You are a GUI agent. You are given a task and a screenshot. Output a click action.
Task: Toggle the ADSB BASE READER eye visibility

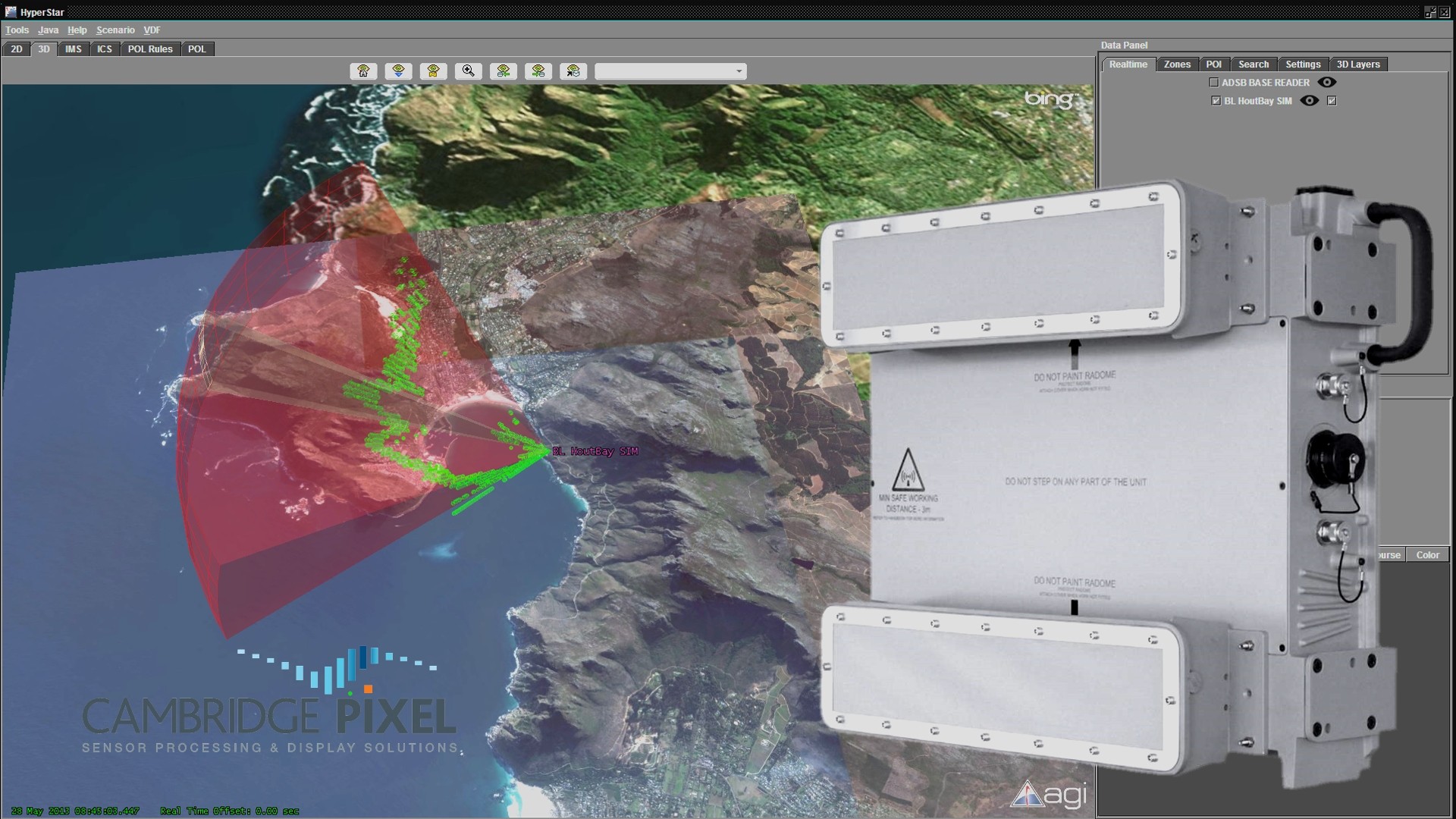coord(1326,83)
